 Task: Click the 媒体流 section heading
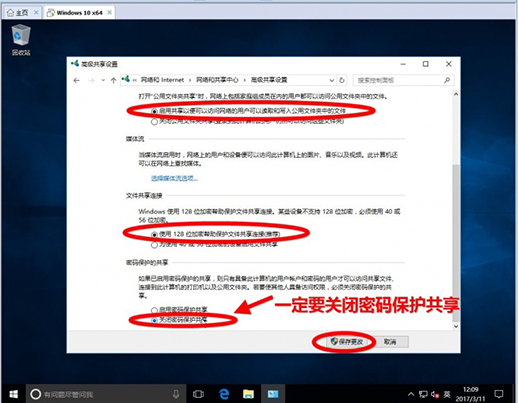(135, 139)
